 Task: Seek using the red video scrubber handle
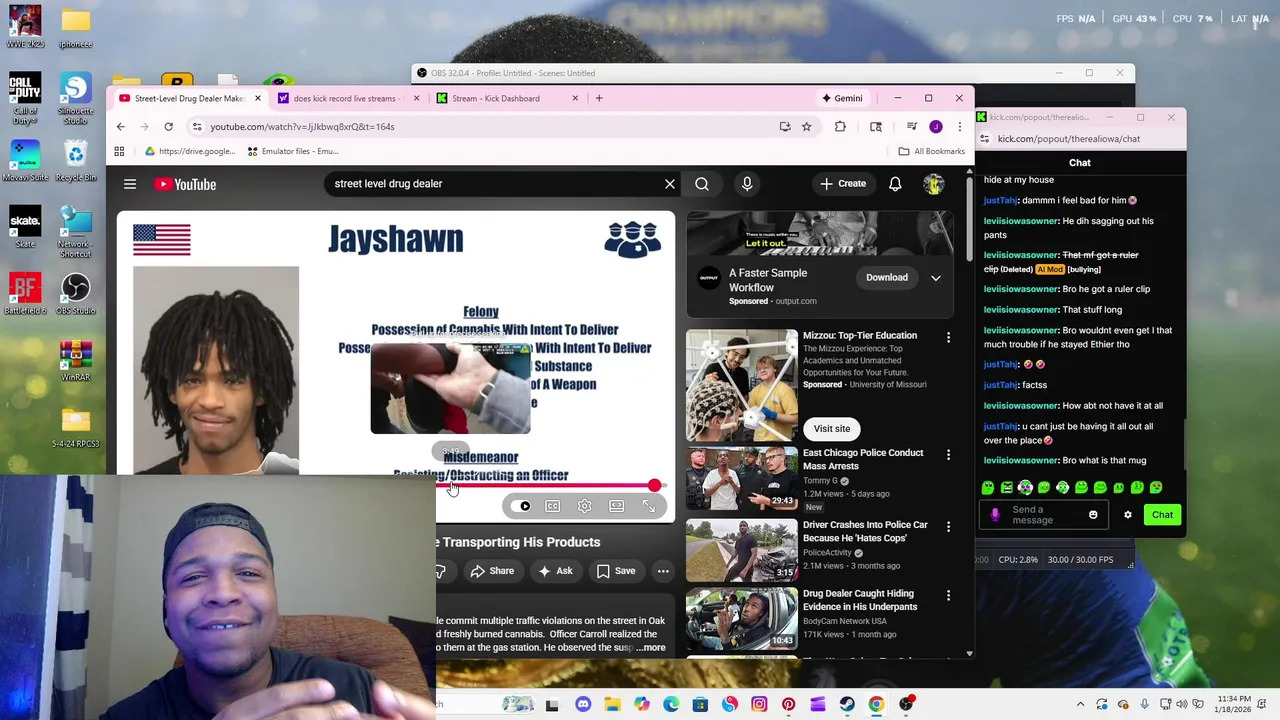tap(655, 485)
